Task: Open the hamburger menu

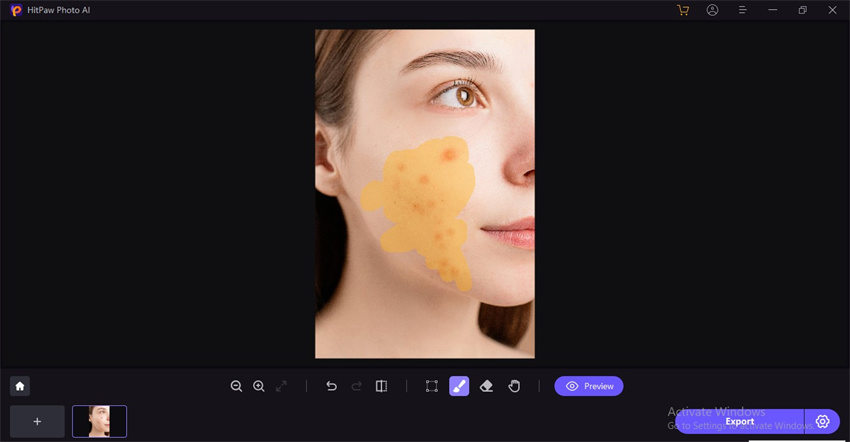Action: (743, 10)
